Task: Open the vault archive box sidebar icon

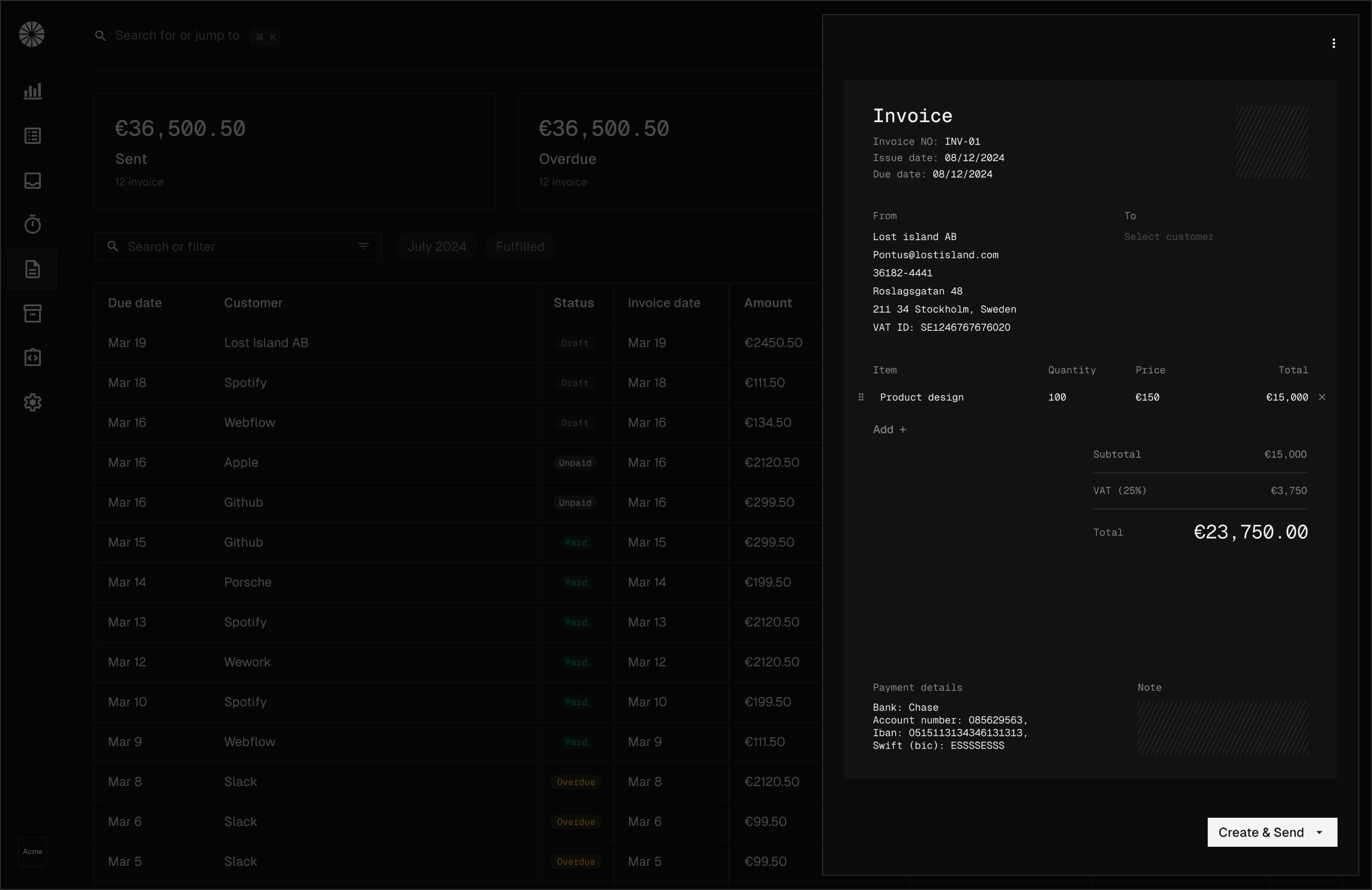Action: point(32,313)
